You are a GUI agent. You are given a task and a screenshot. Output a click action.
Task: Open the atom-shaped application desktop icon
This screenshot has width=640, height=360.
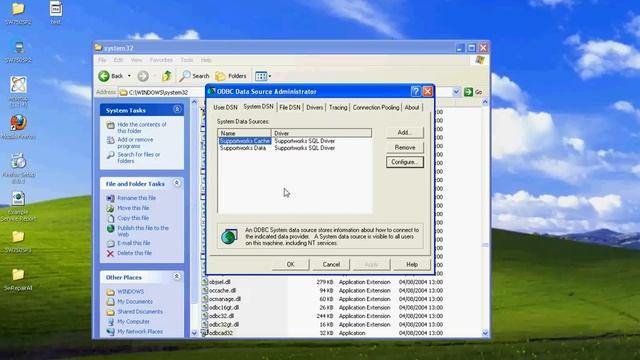click(18, 85)
